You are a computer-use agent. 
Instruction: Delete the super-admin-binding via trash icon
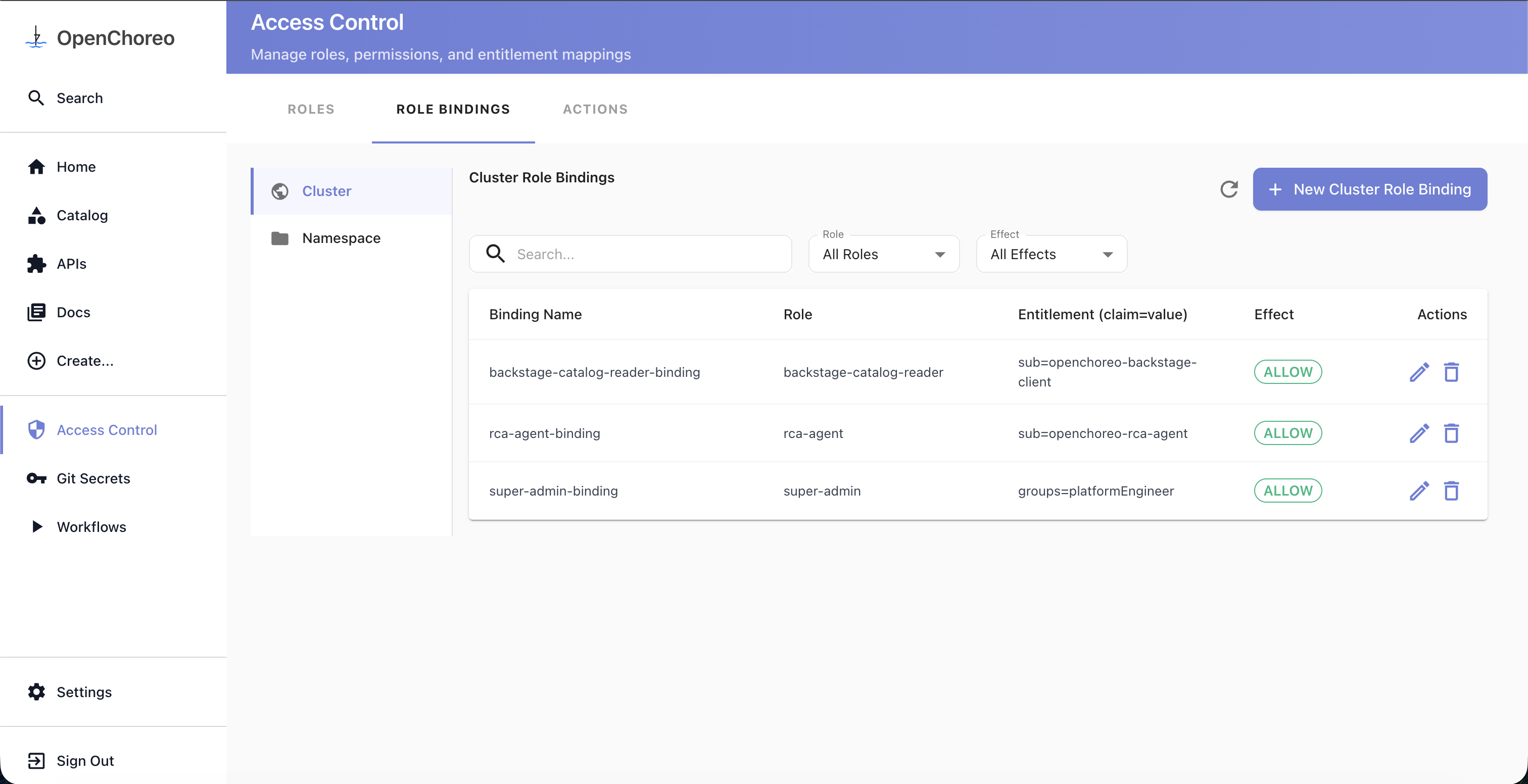(1451, 491)
